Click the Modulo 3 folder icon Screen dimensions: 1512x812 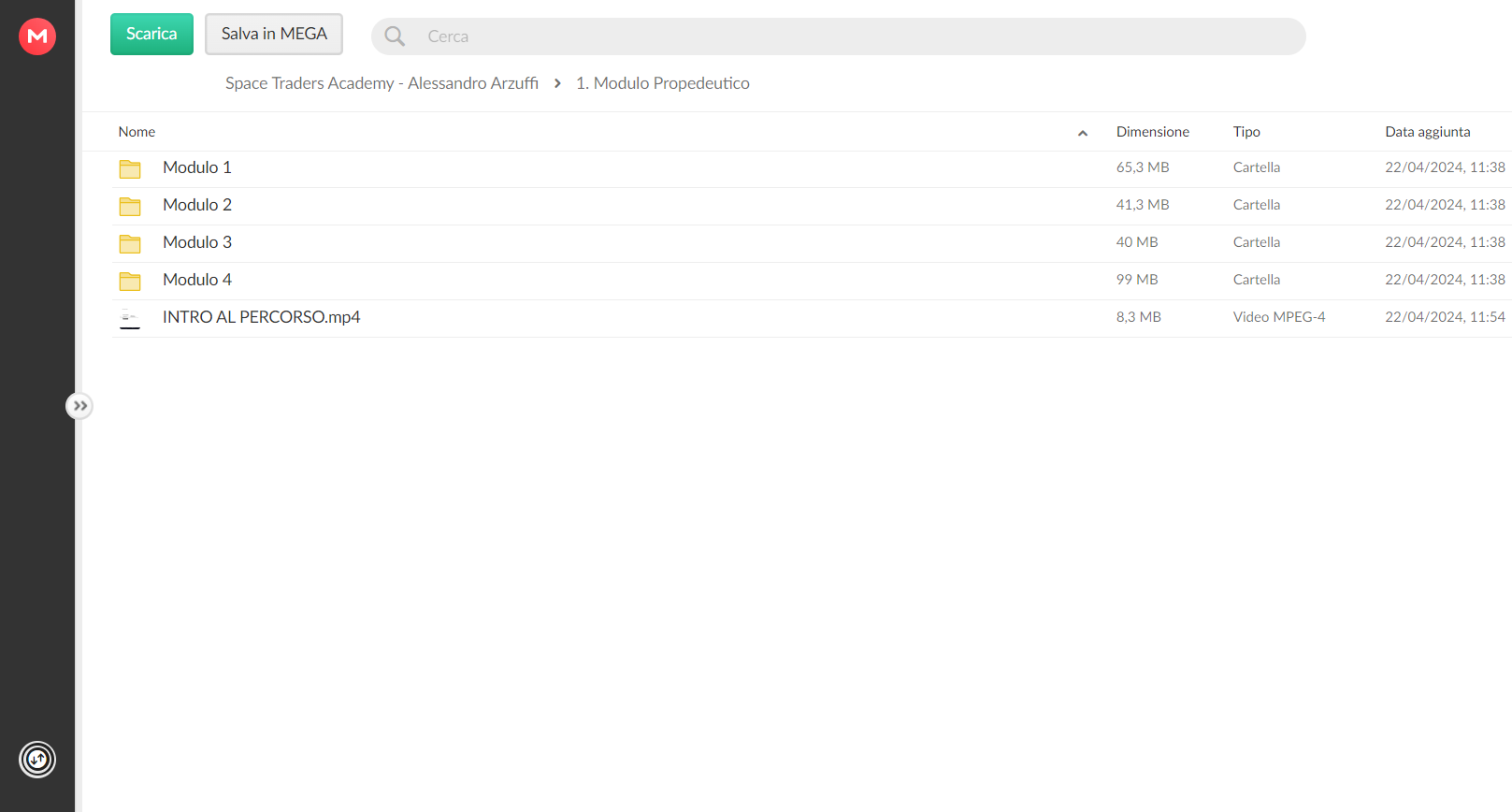(x=130, y=243)
